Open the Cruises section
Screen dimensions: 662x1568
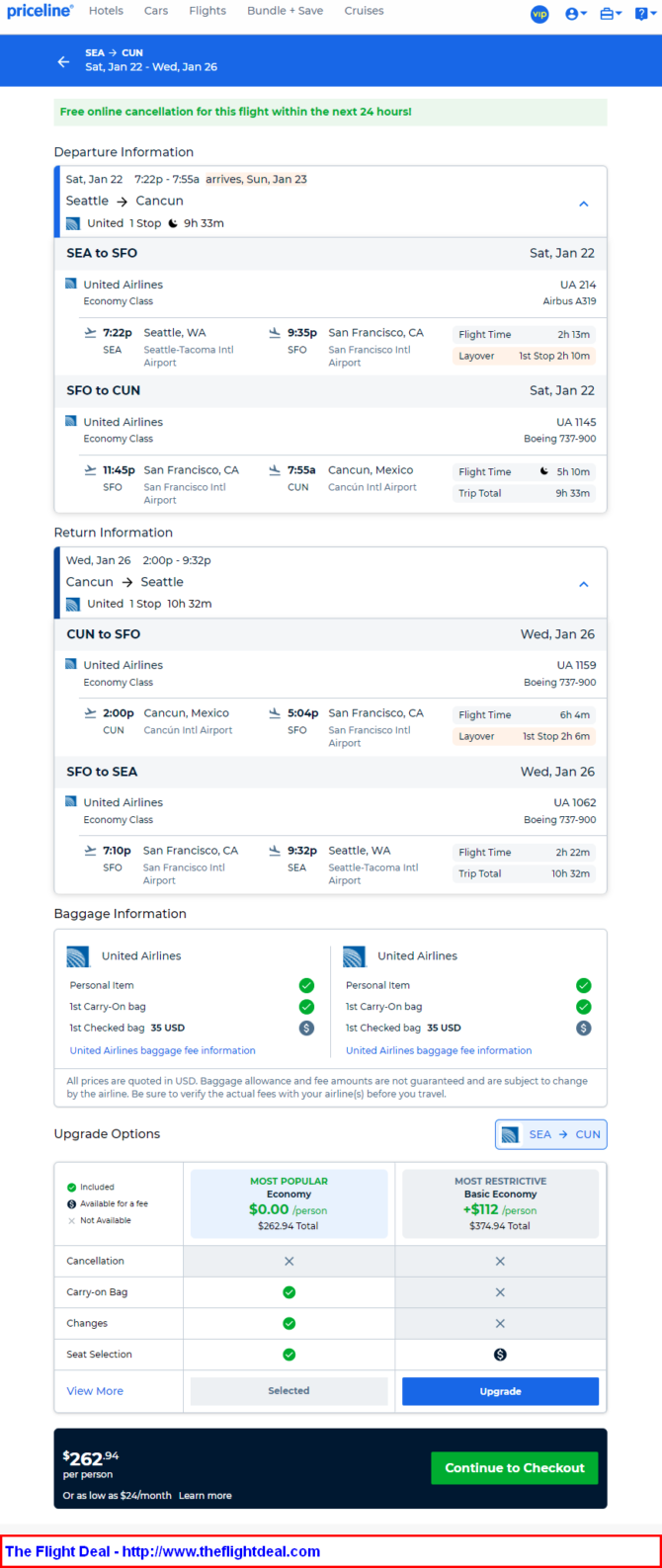click(364, 11)
